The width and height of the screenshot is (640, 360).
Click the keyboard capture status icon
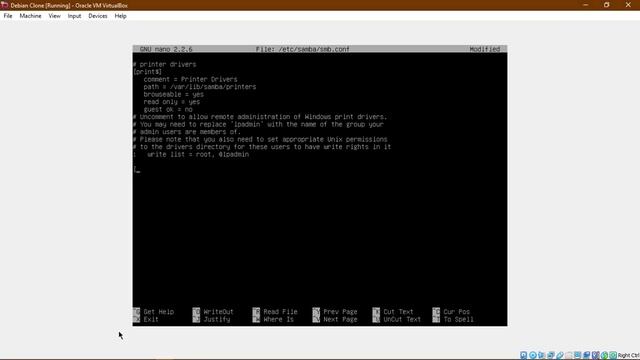coord(613,355)
